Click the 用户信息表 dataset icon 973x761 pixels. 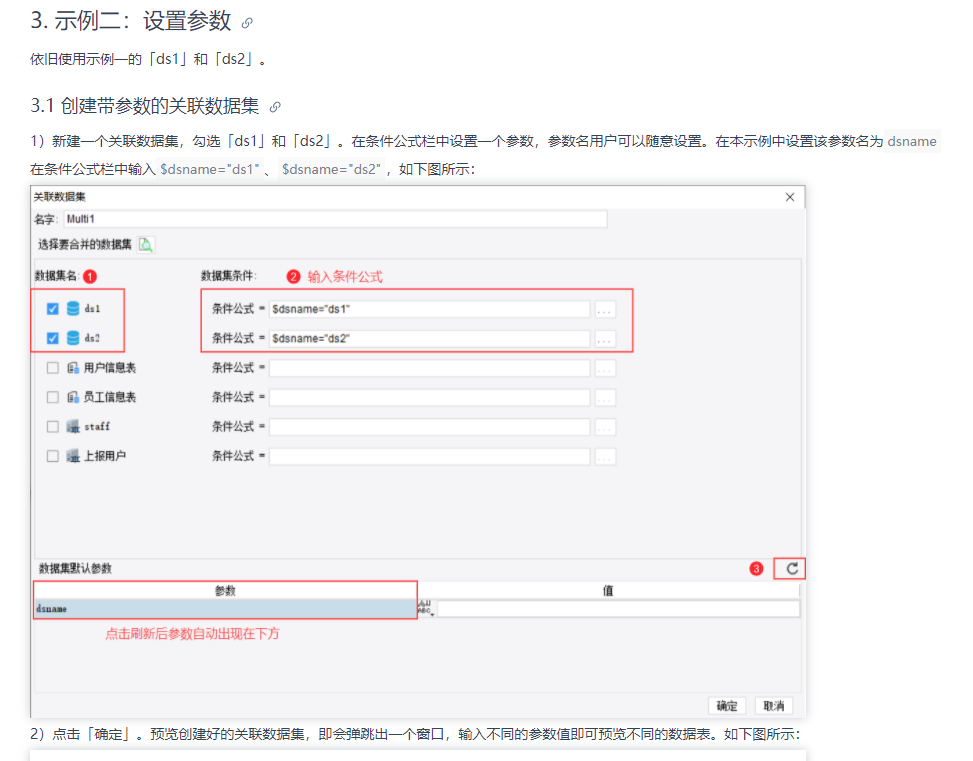(73, 367)
